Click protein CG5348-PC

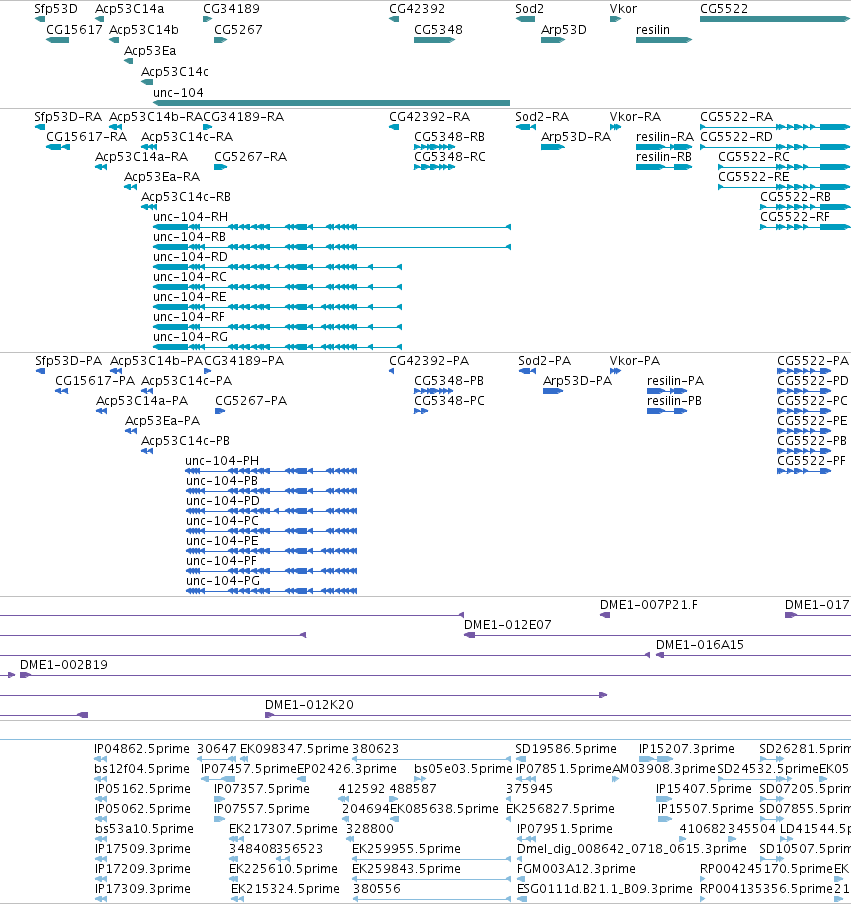click(421, 411)
